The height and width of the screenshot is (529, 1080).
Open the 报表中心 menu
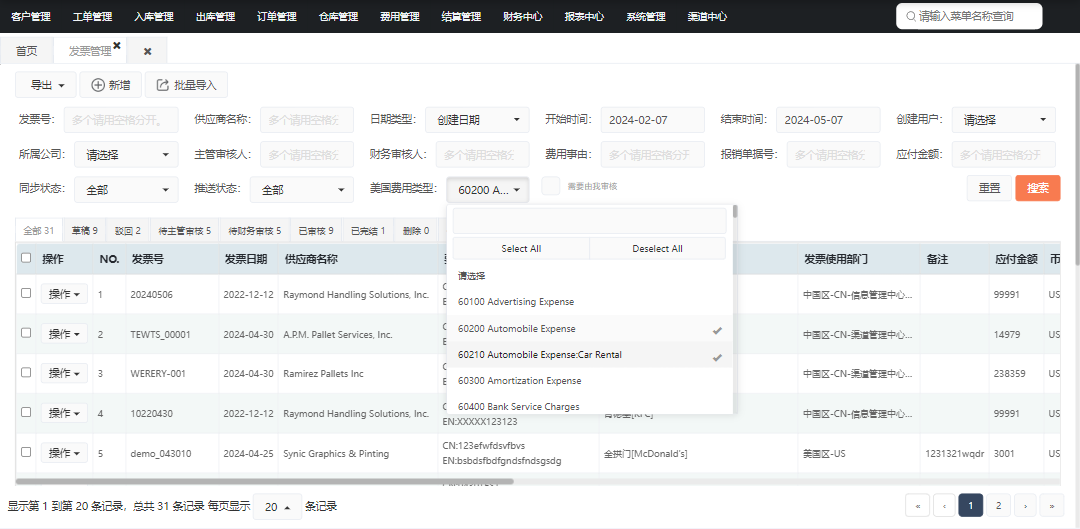(x=584, y=17)
